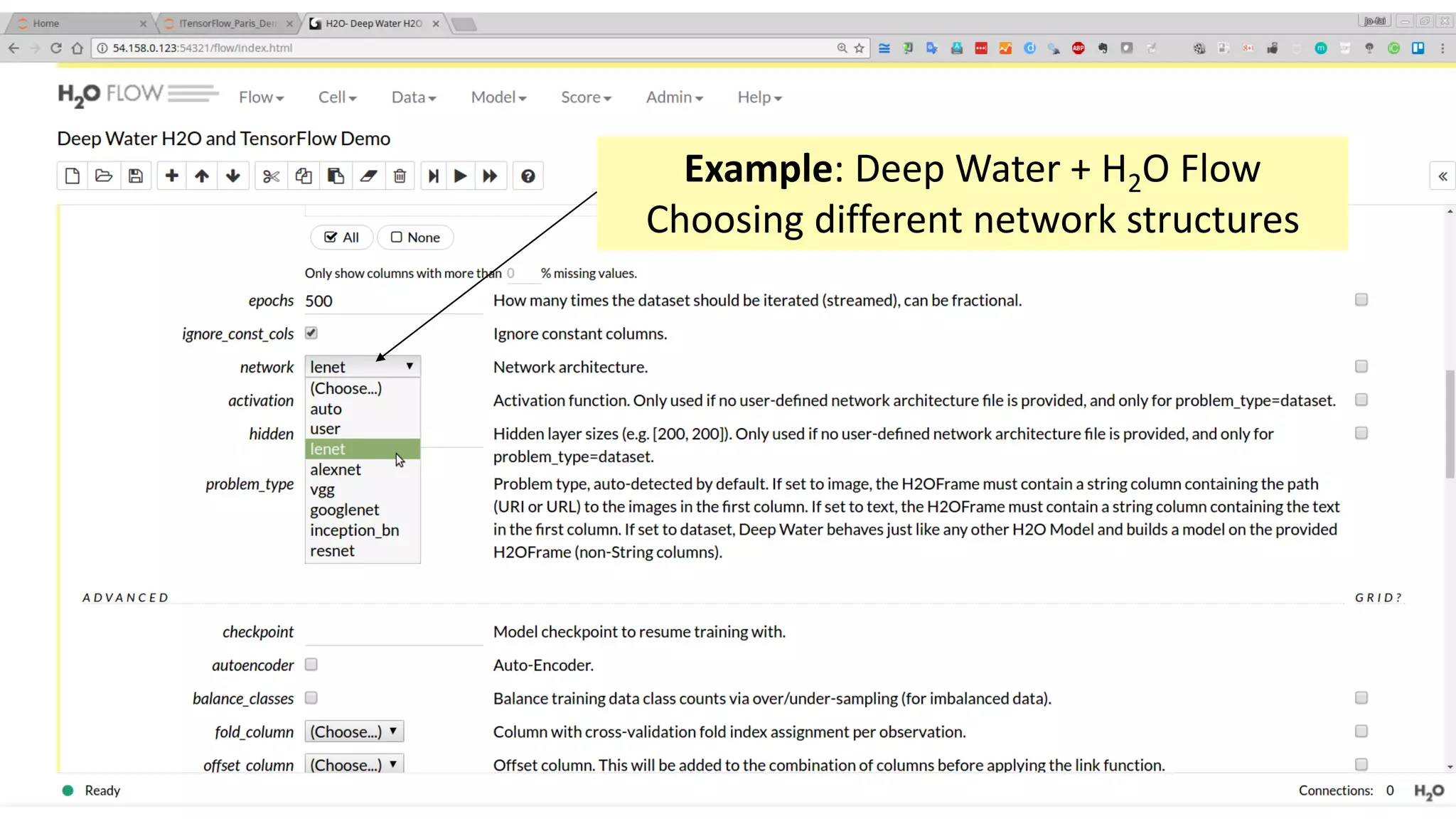This screenshot has height=819, width=1456.
Task: Click the All columns button
Action: click(341, 237)
